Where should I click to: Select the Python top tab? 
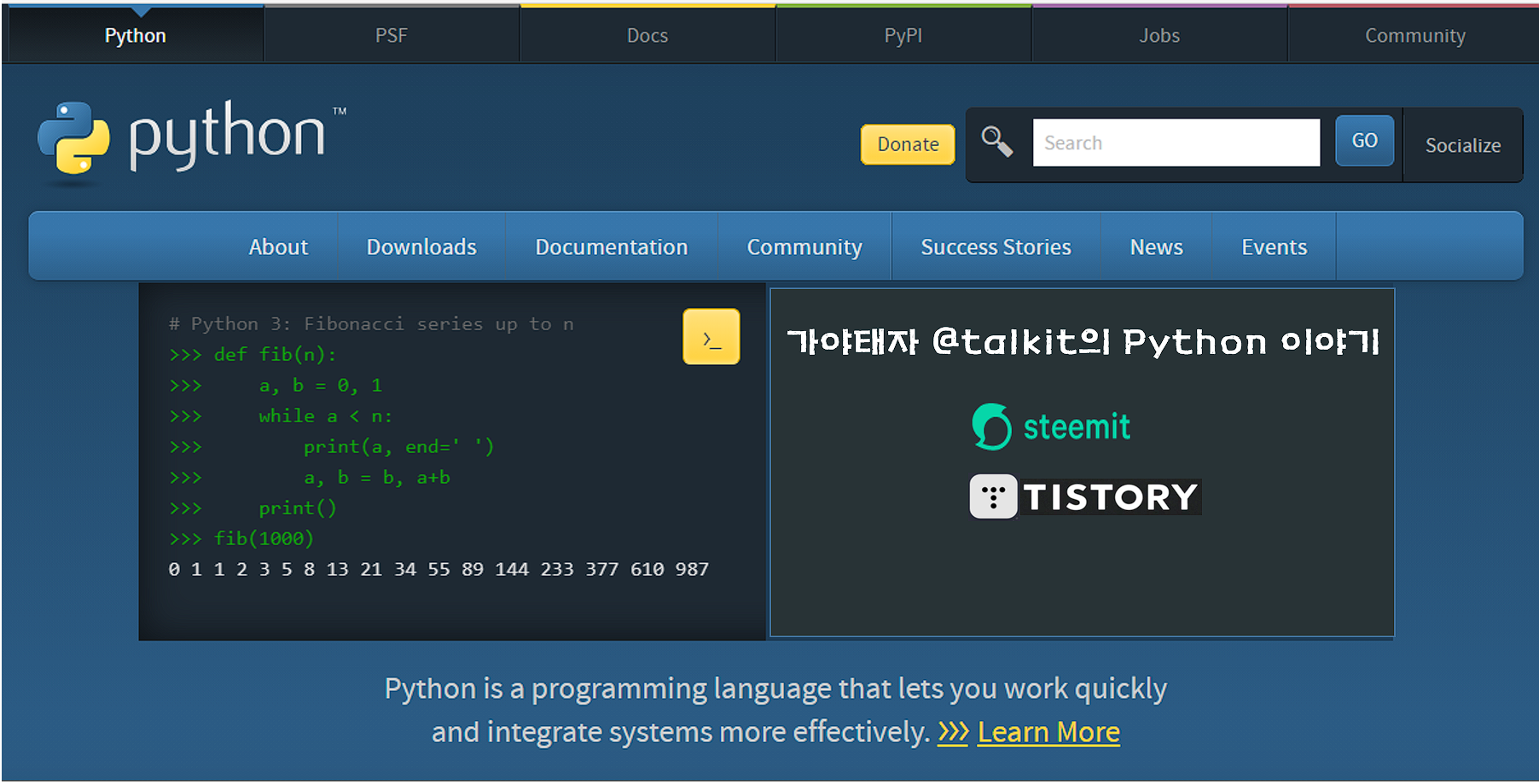(x=135, y=35)
